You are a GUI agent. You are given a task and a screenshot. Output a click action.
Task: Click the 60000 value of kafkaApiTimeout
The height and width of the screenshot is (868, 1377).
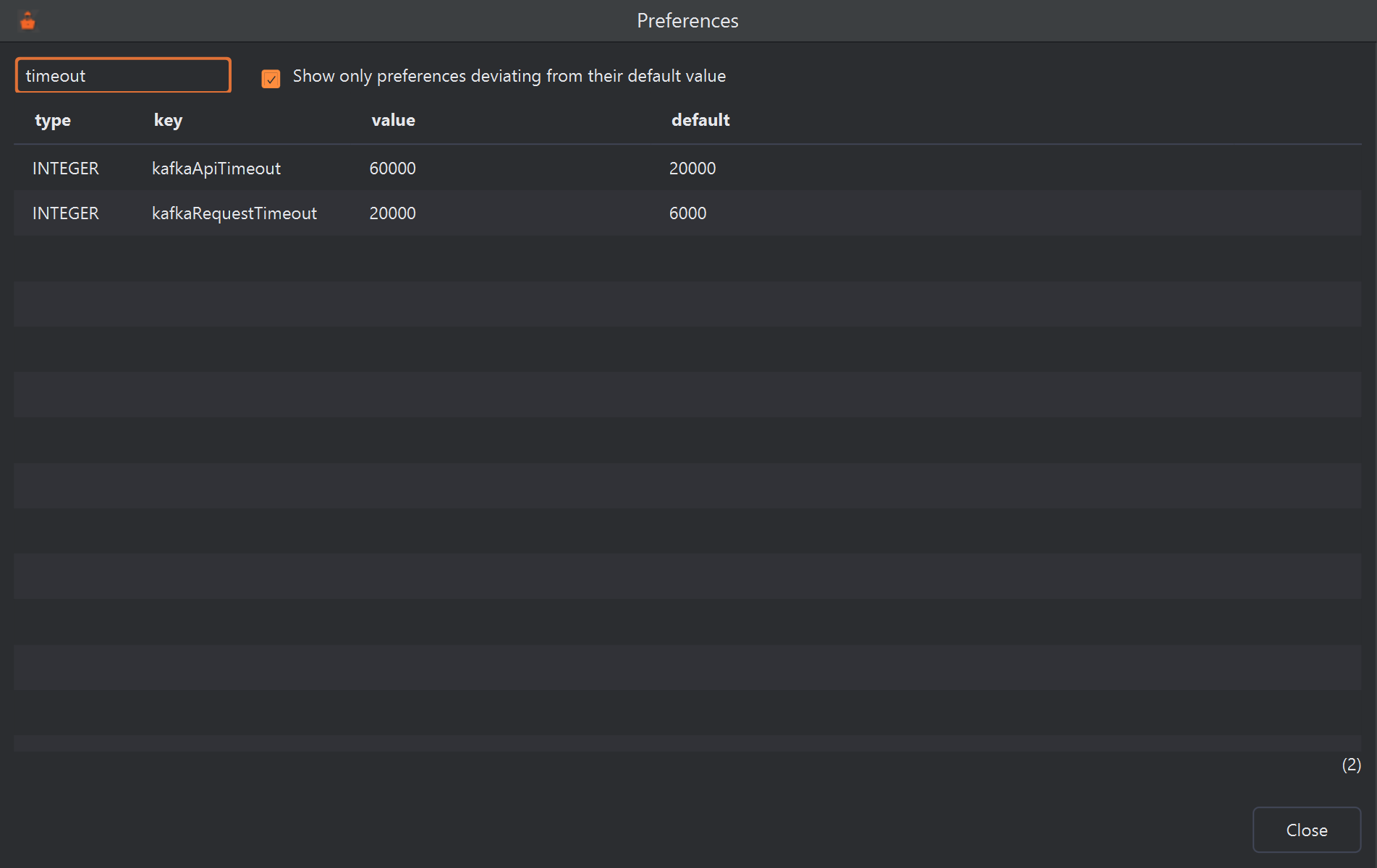[392, 169]
